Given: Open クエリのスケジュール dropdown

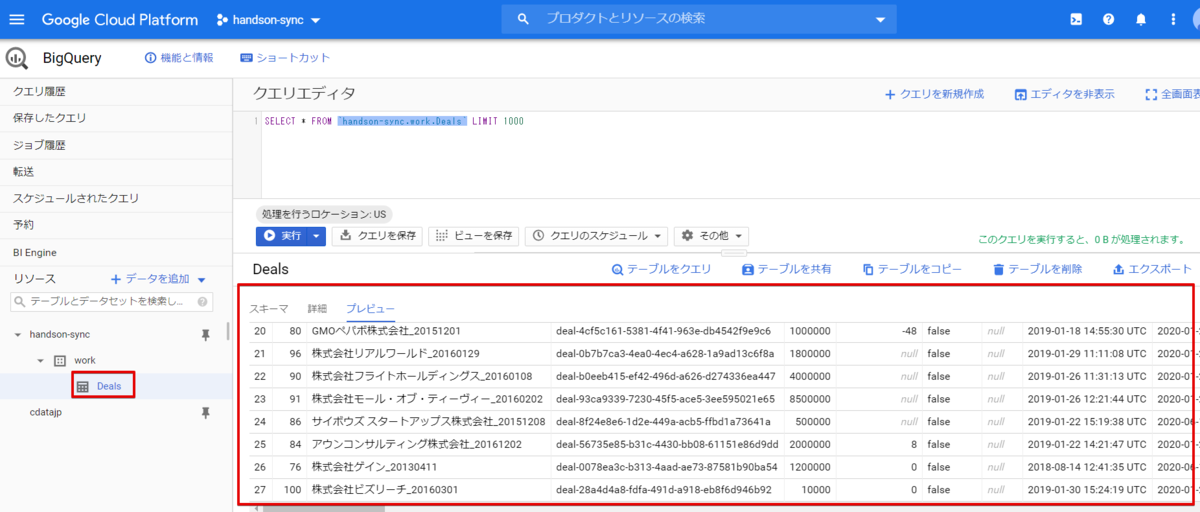Looking at the screenshot, I should [596, 236].
